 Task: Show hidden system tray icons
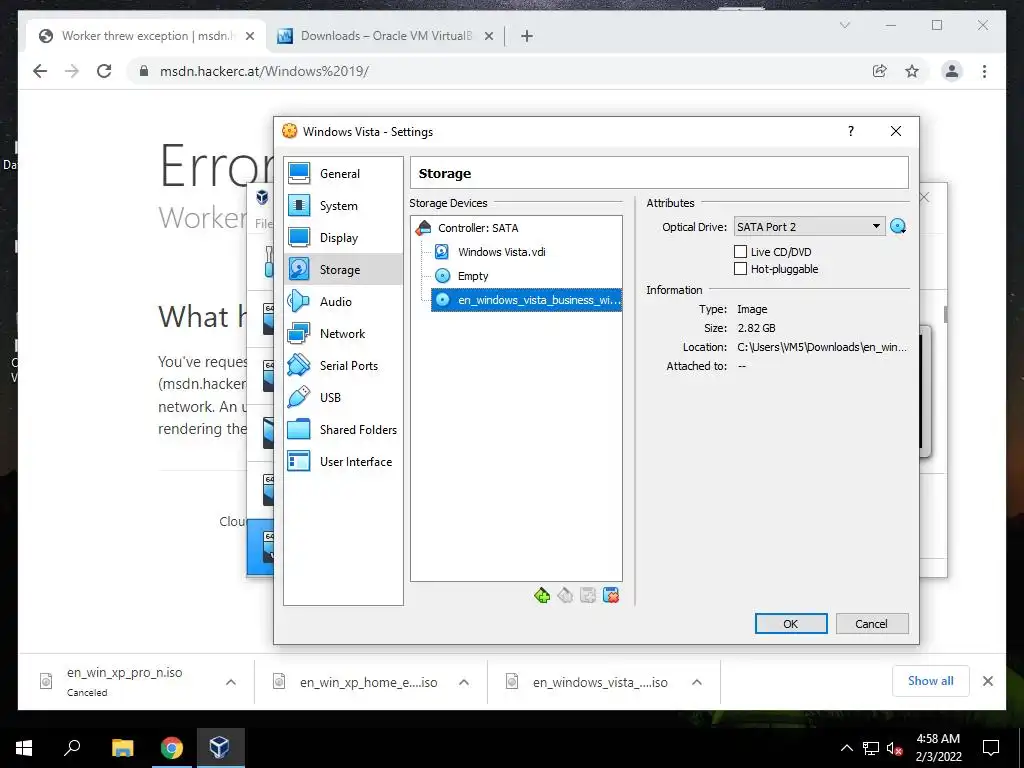[846, 748]
